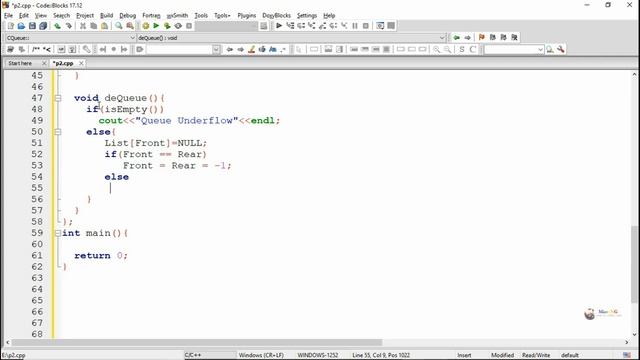Open the Settings menu
This screenshot has height=360, width=640.
[307, 15]
